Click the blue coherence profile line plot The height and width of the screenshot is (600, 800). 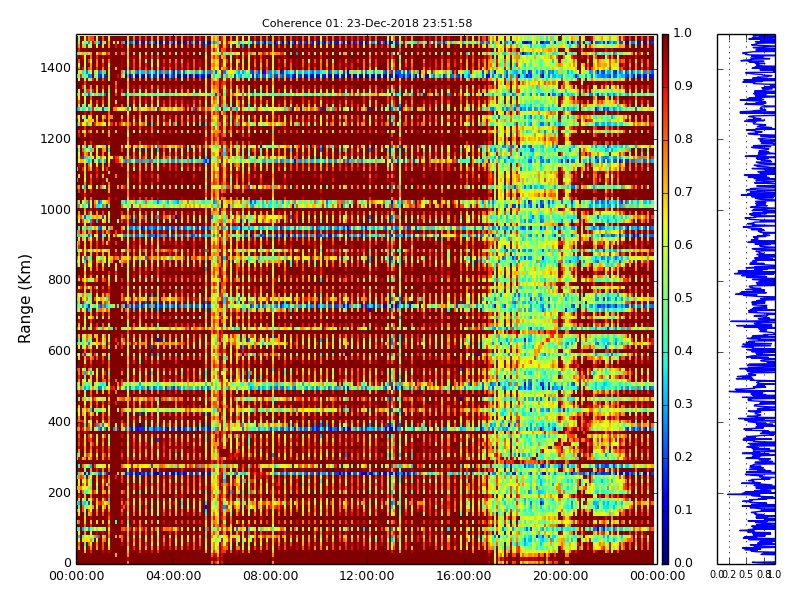pos(746,299)
